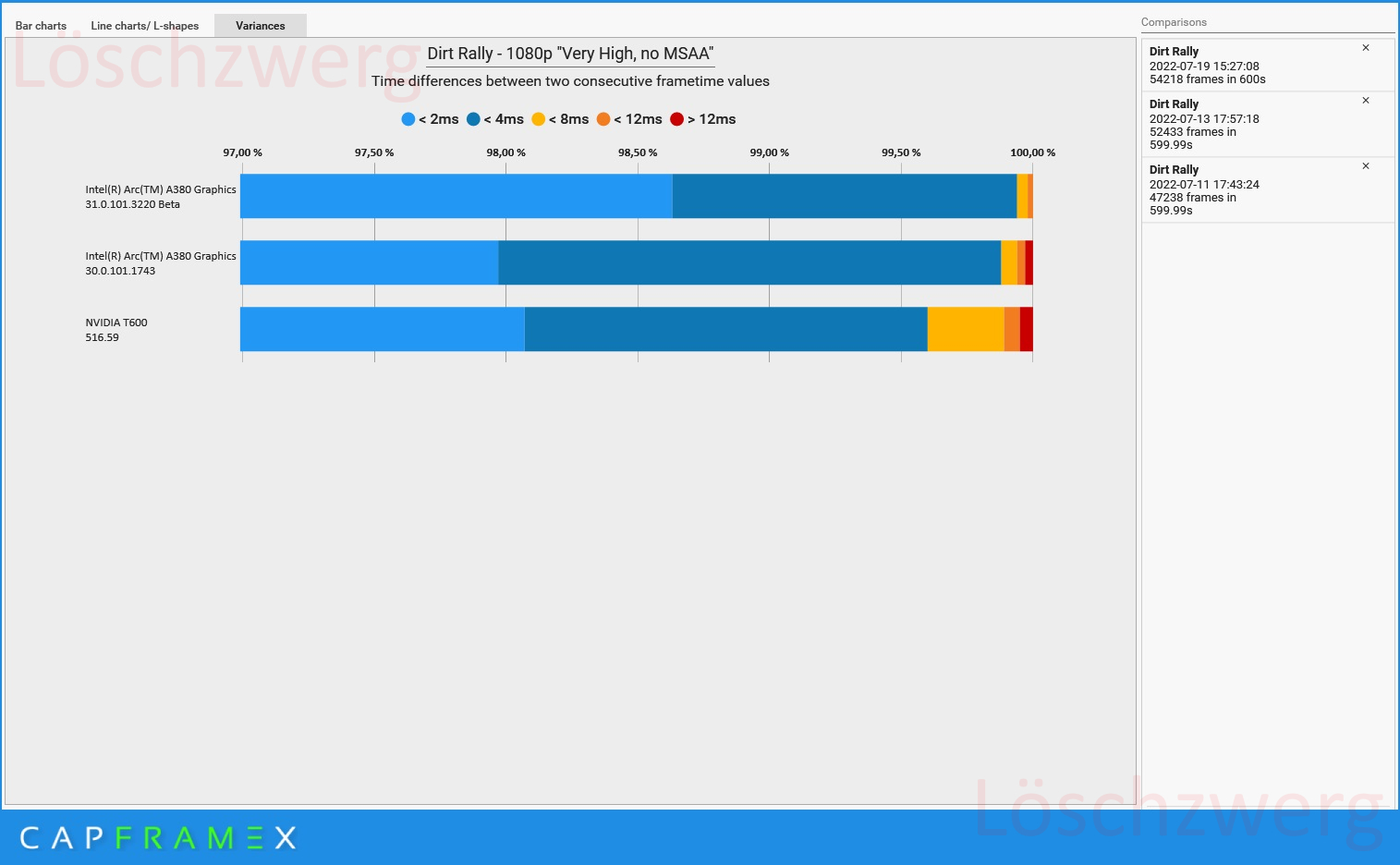1400x865 pixels.
Task: Switch to the Bar charts tab
Action: click(41, 26)
